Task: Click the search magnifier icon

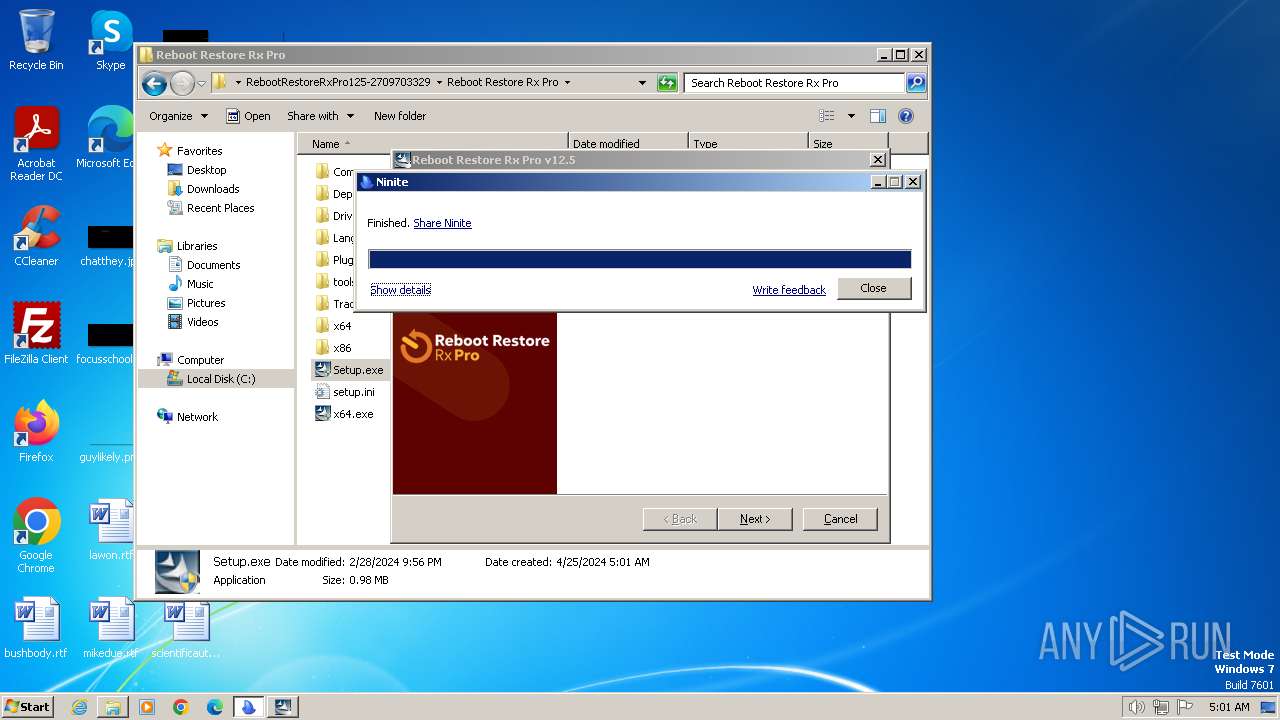Action: [916, 83]
